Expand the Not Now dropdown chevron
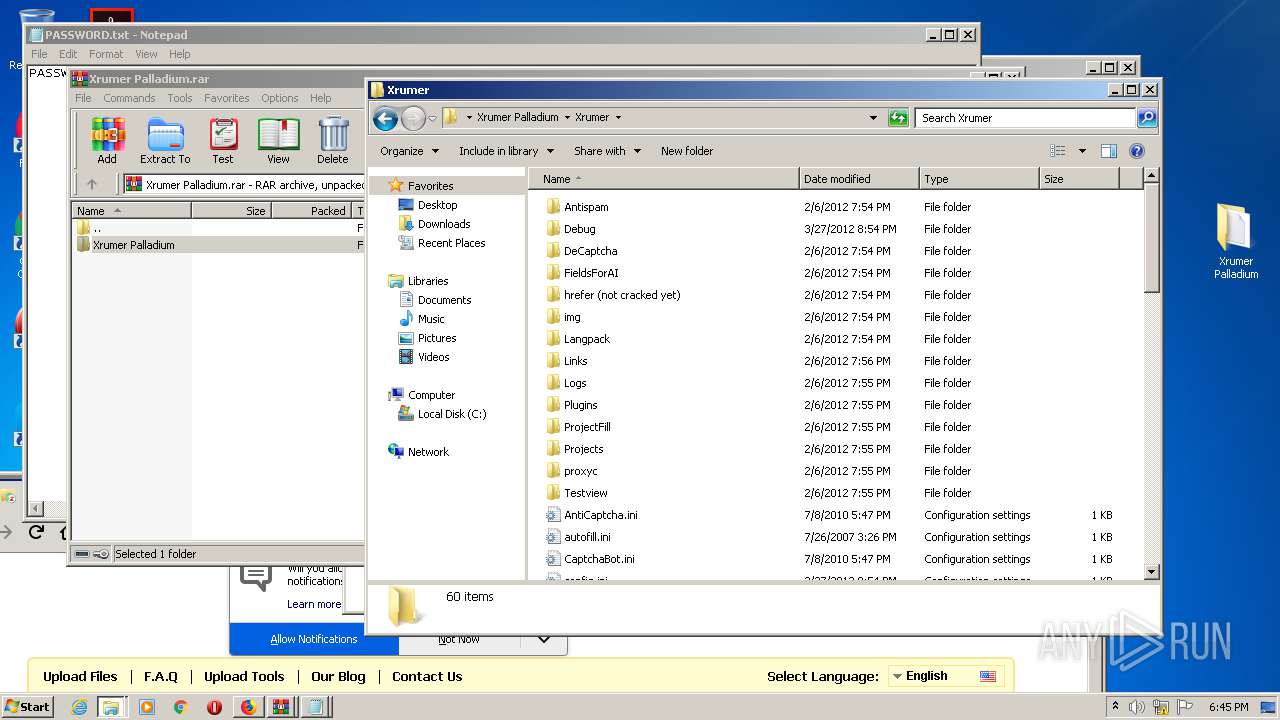 tap(543, 639)
